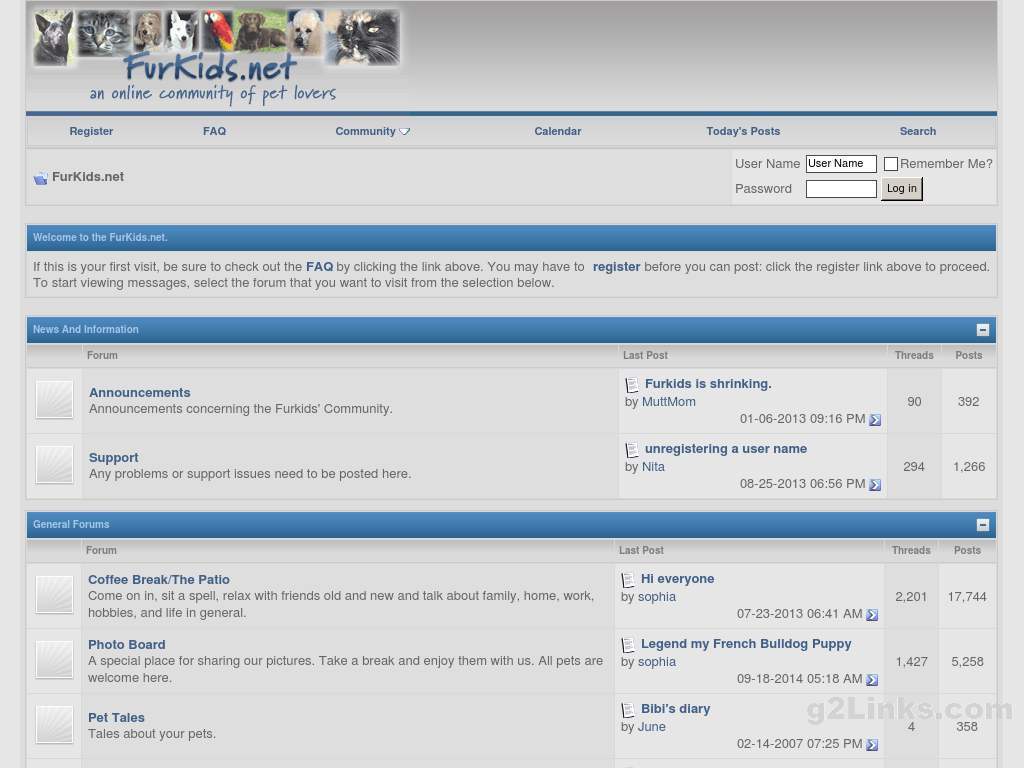Click the General Forums category title
1024x768 pixels.
pos(71,524)
